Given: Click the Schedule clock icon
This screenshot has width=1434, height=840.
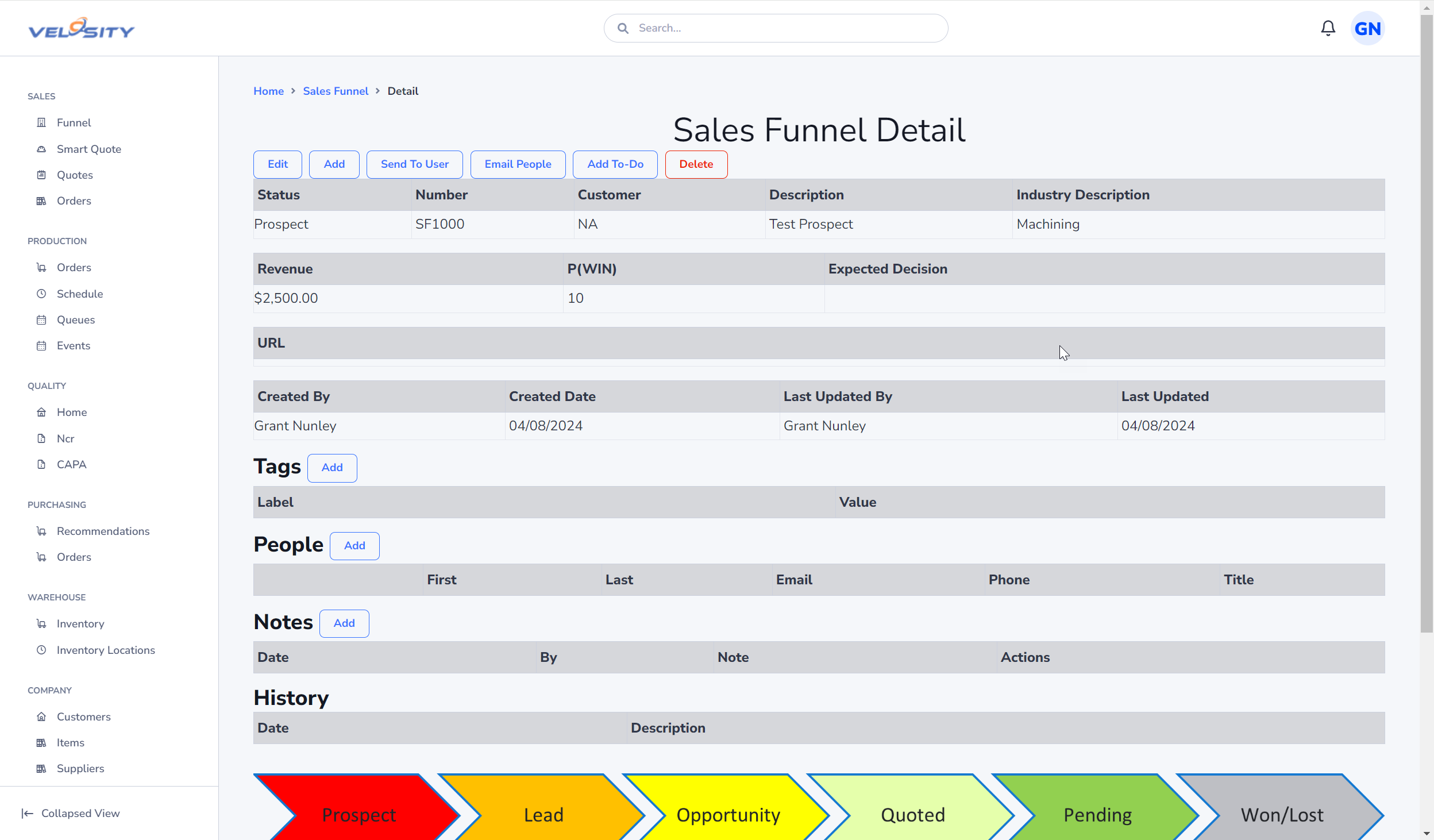Looking at the screenshot, I should pyautogui.click(x=41, y=294).
